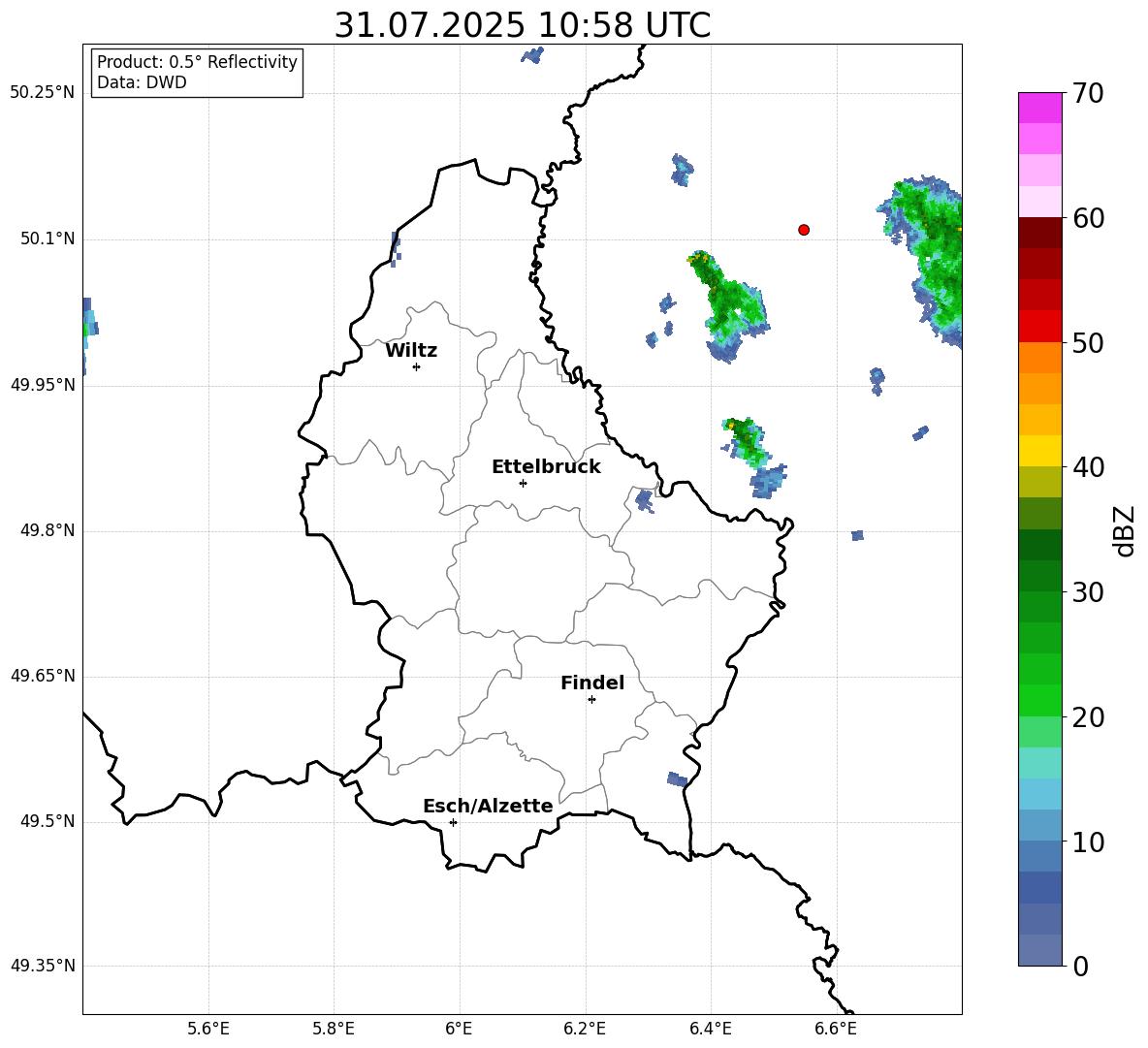
Task: Click the 5.6°E longitude label
Action: click(x=208, y=1029)
